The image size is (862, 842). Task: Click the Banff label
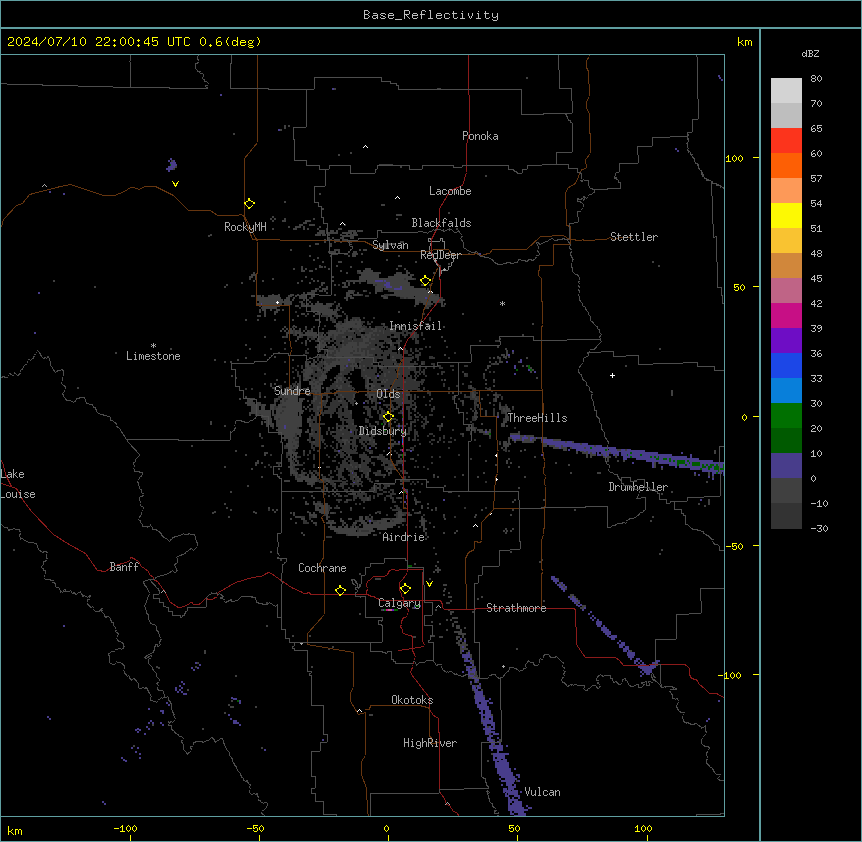tap(124, 567)
